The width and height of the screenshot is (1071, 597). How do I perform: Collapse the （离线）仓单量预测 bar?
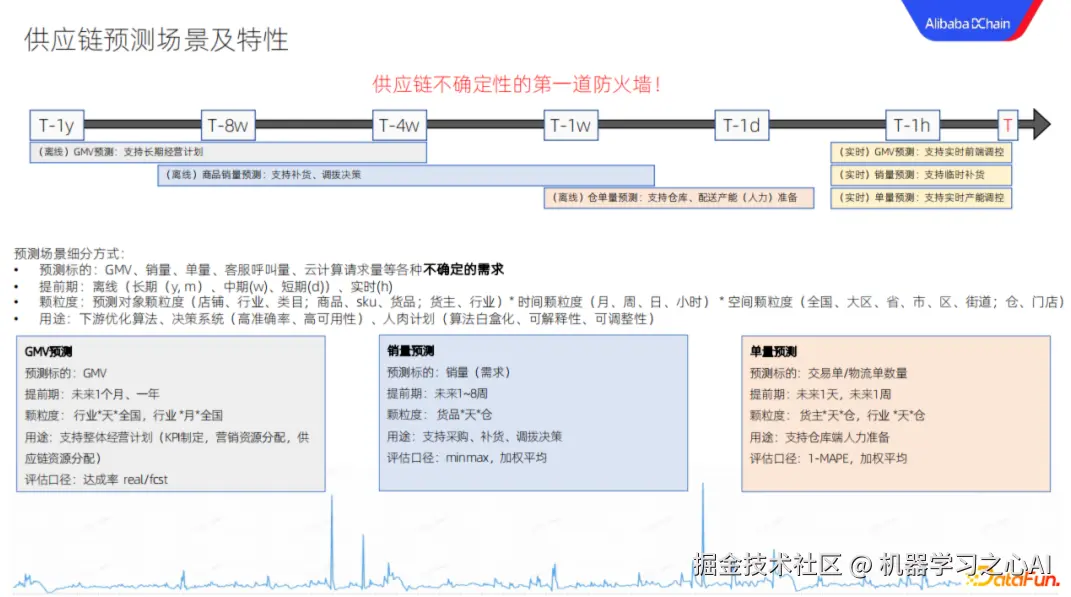click(675, 198)
